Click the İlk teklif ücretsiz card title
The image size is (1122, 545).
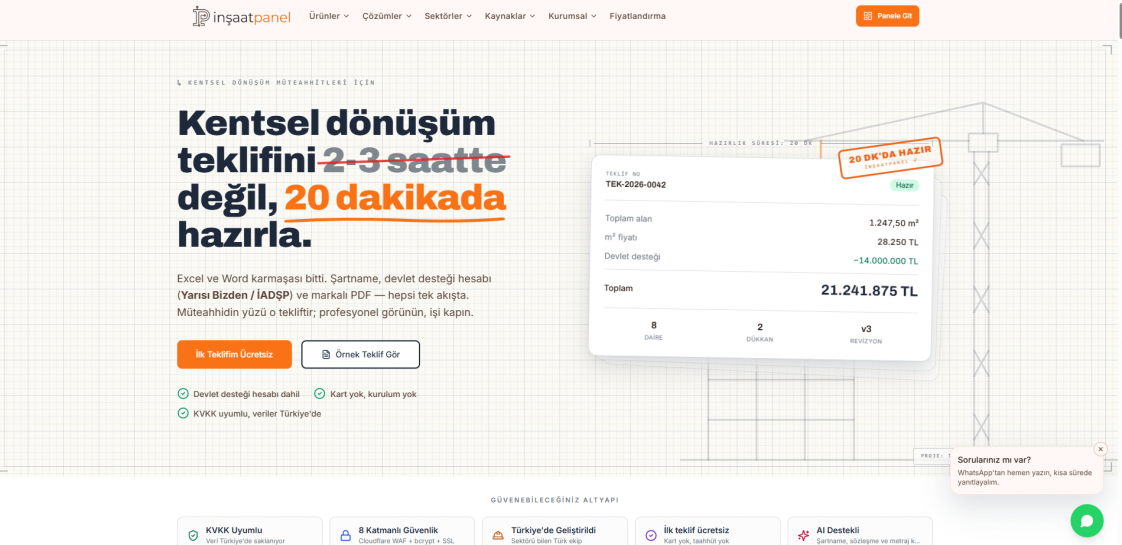click(696, 530)
